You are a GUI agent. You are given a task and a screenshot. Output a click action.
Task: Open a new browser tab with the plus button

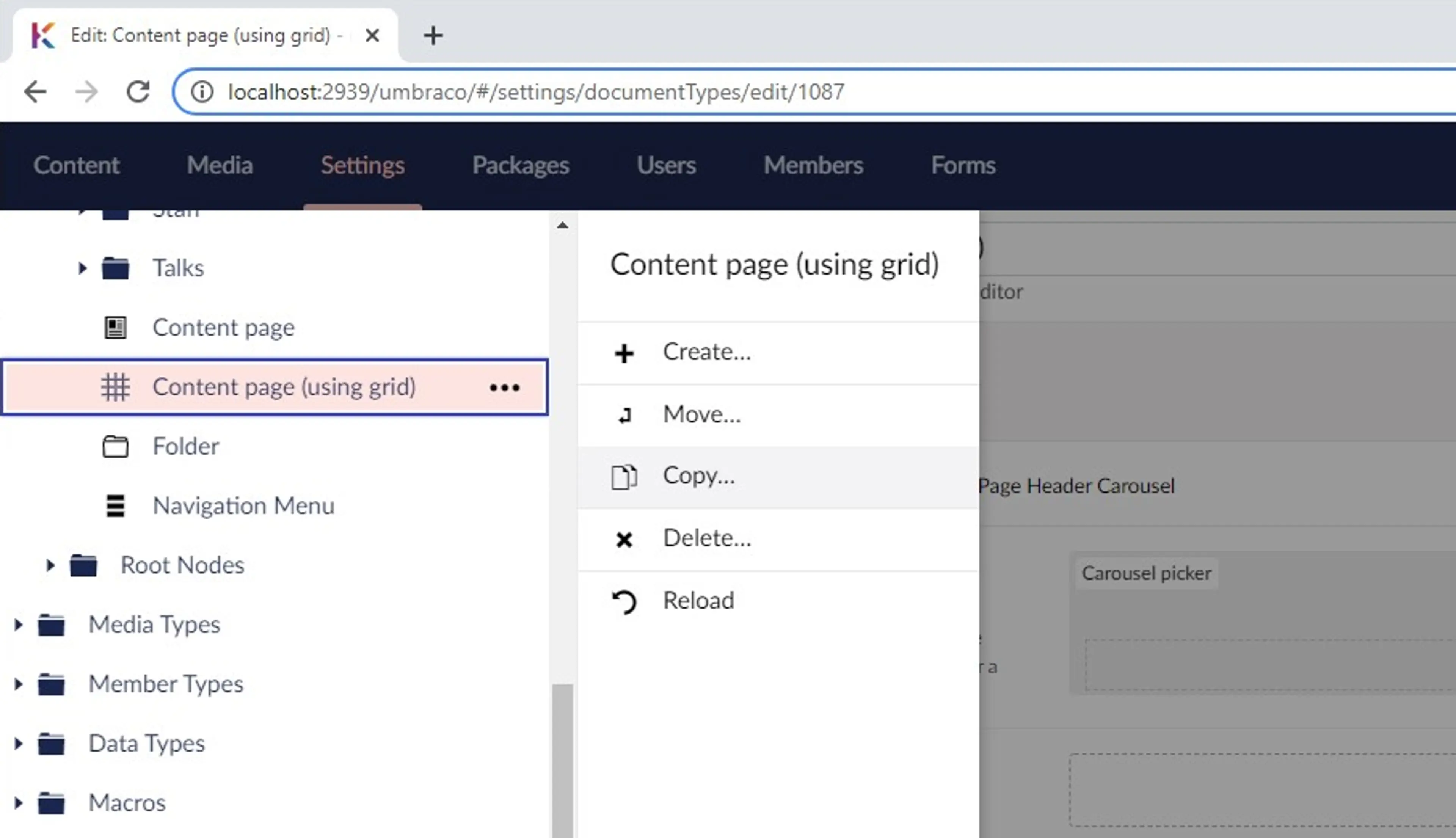(433, 36)
